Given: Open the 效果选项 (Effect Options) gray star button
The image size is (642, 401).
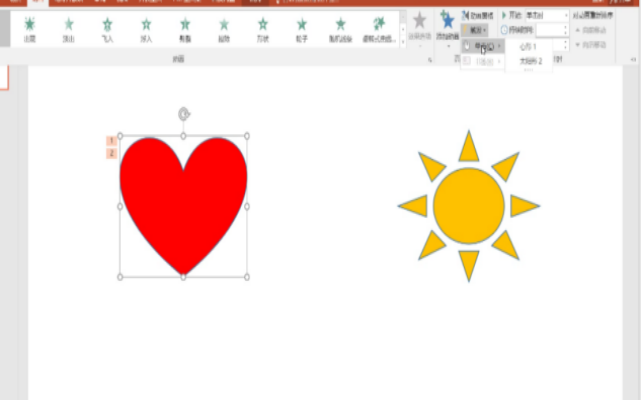Looking at the screenshot, I should coord(420,27).
